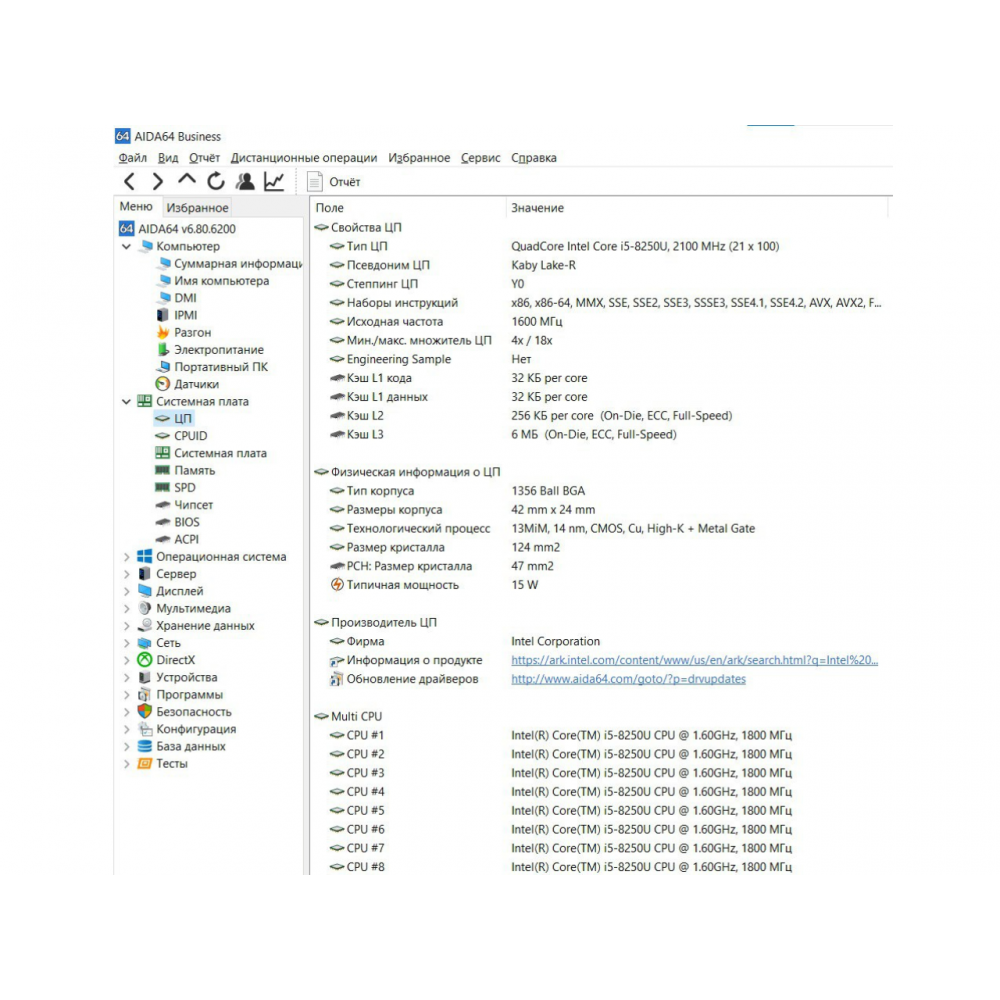1000x1000 pixels.
Task: Click the База данных database icon
Action: click(x=145, y=746)
